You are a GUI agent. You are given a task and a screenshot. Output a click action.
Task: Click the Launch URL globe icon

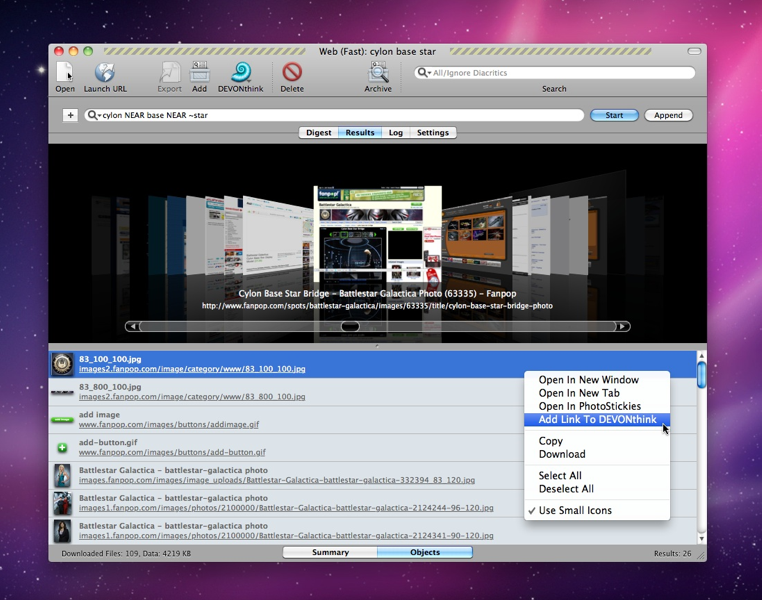105,73
